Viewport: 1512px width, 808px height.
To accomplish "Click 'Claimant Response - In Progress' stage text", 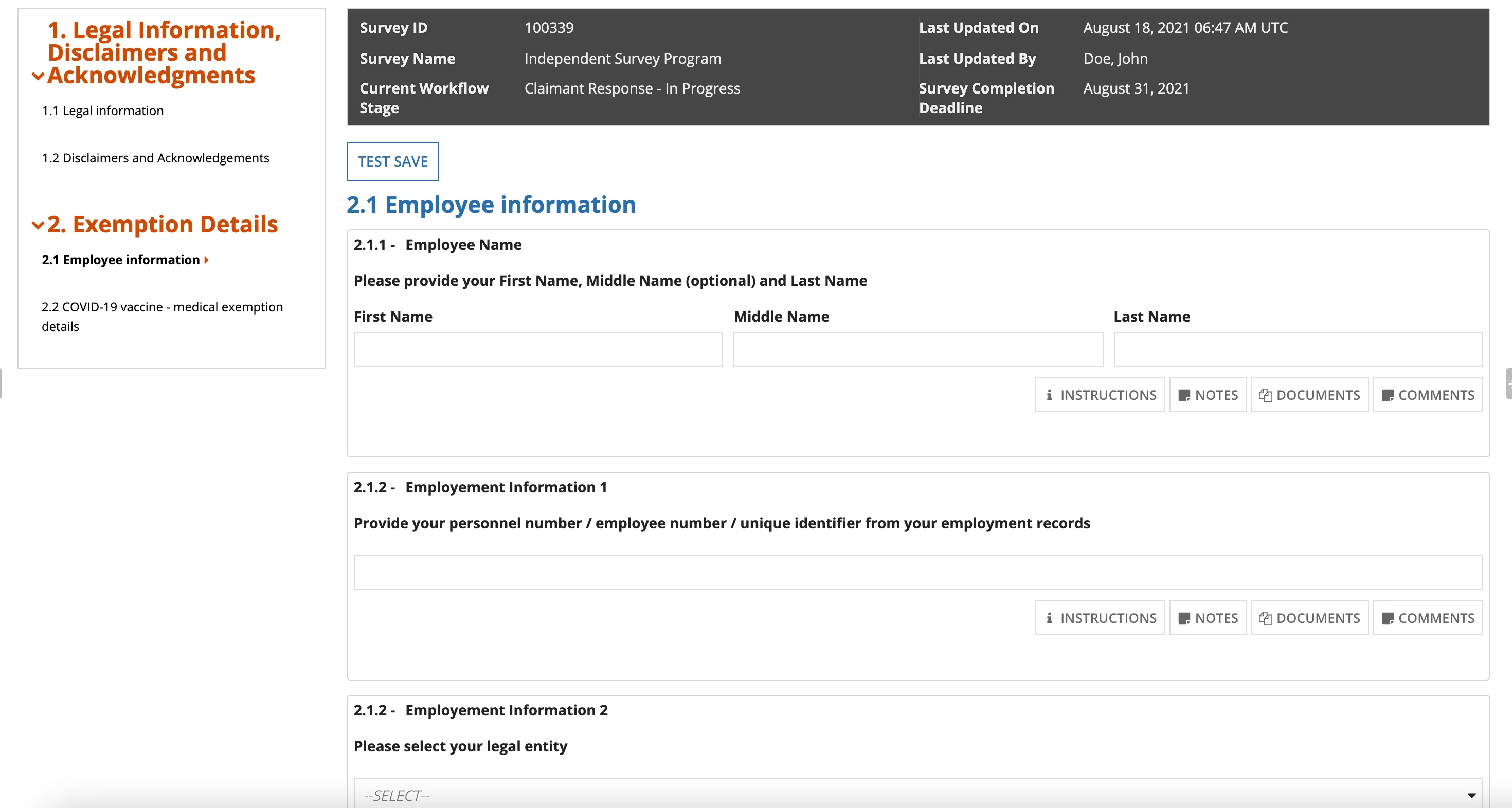I will (632, 88).
